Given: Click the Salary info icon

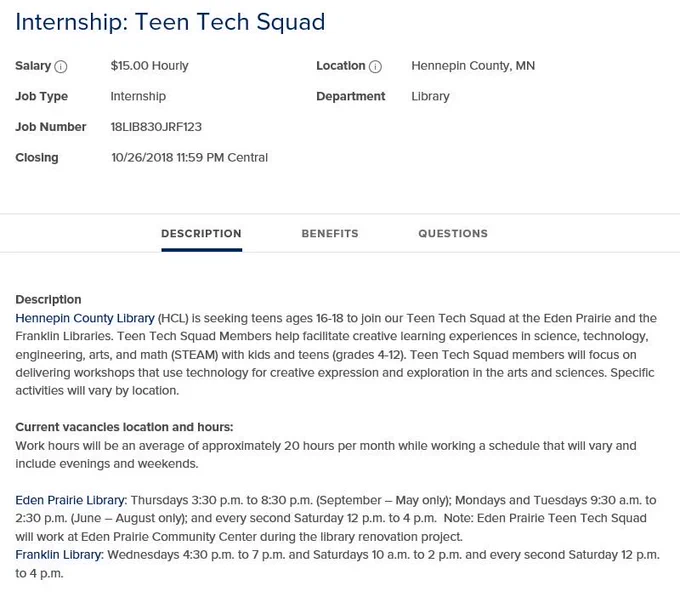Looking at the screenshot, I should pos(61,67).
